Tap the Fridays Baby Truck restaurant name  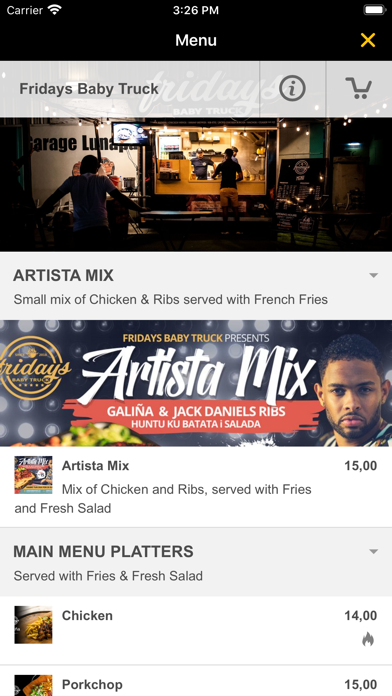[x=89, y=89]
